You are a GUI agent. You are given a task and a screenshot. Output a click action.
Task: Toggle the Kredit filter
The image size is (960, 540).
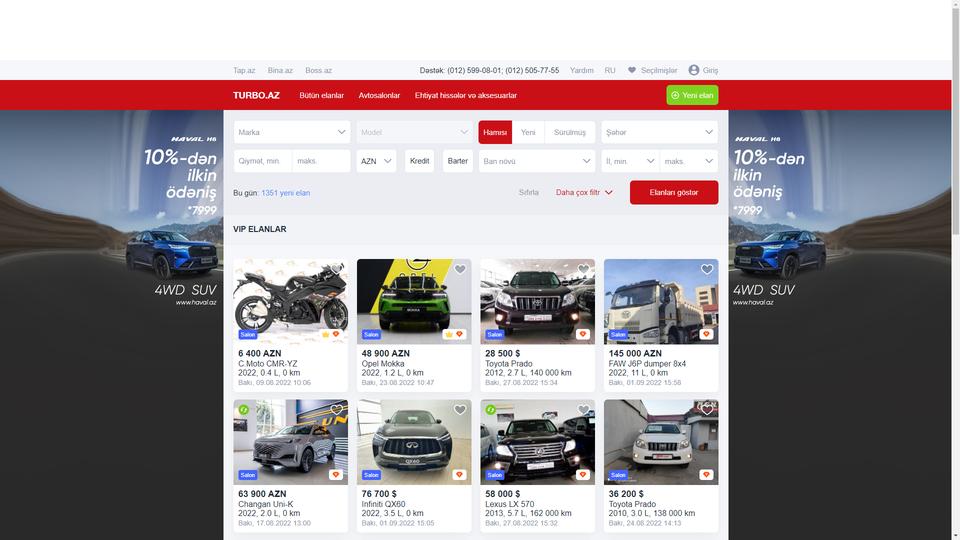[419, 161]
